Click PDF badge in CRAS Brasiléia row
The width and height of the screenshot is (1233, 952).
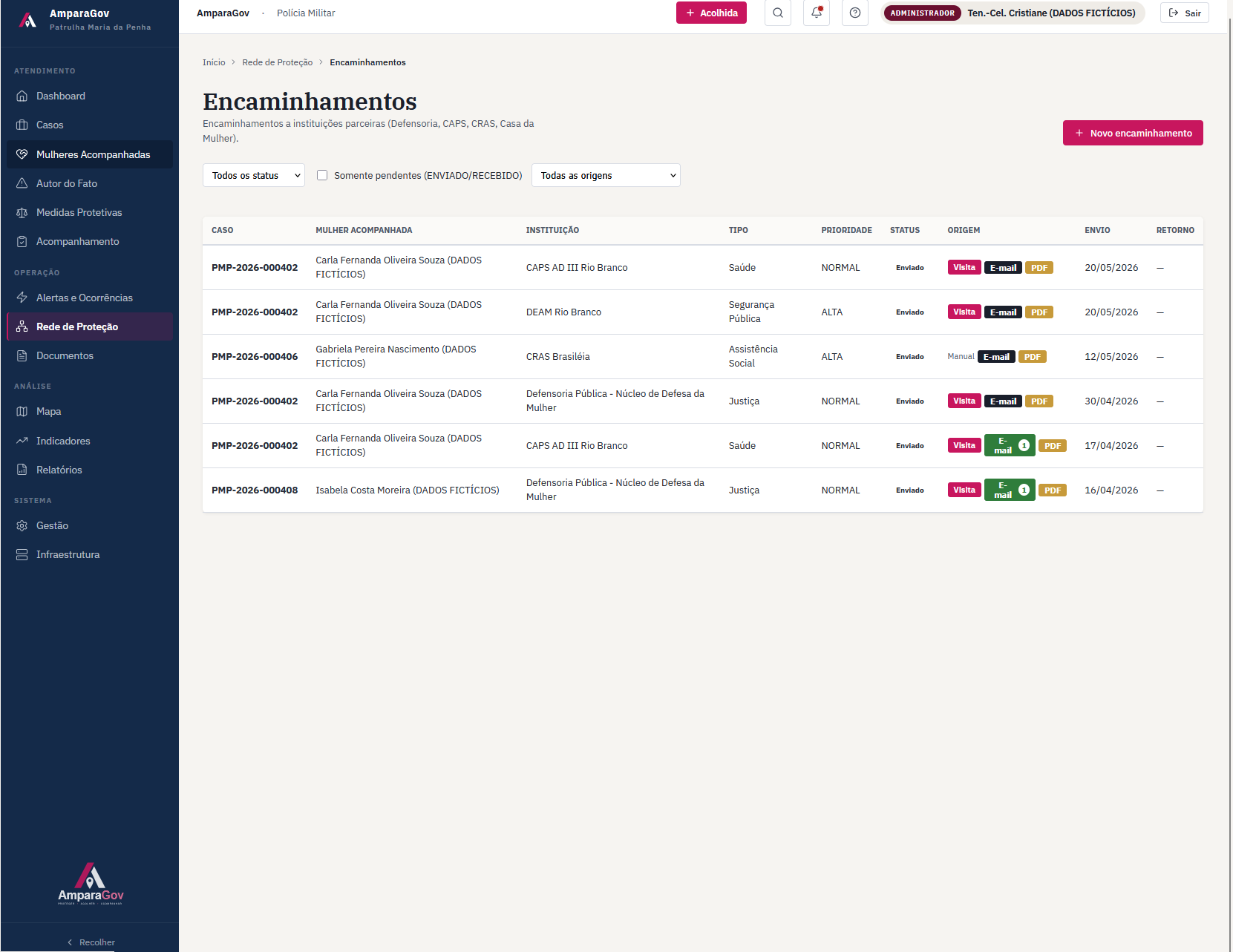1033,357
